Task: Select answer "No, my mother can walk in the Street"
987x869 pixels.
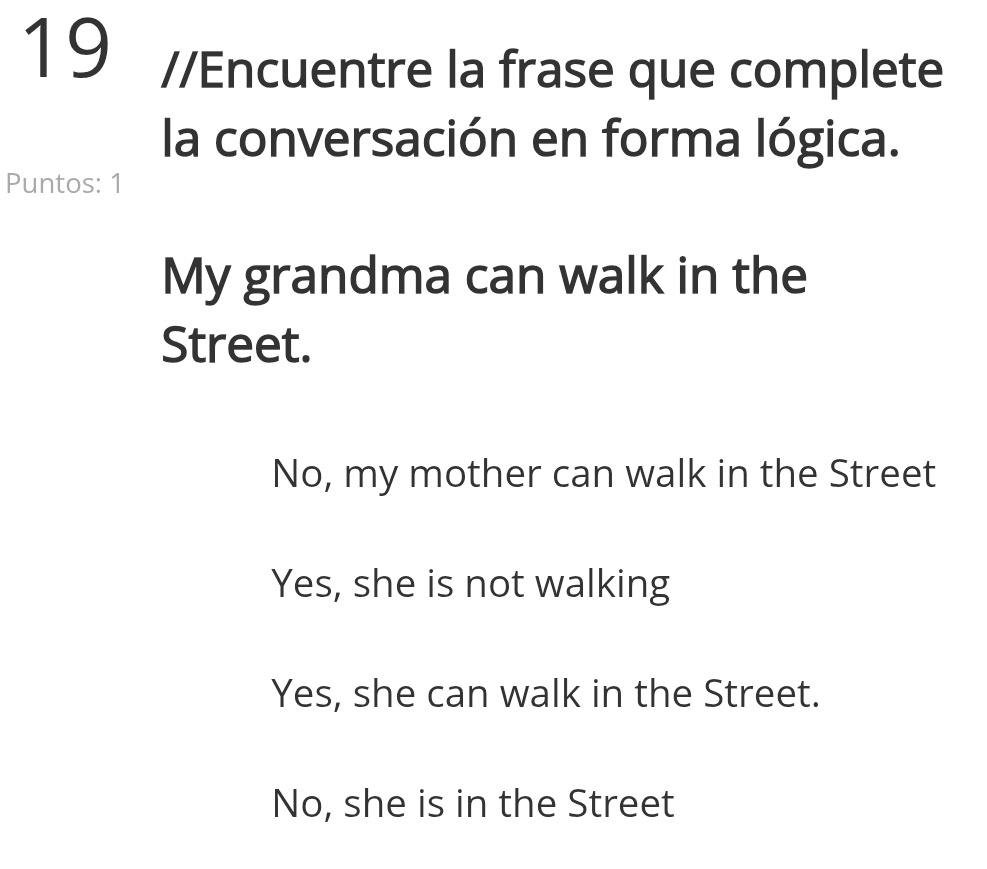Action: pos(603,473)
